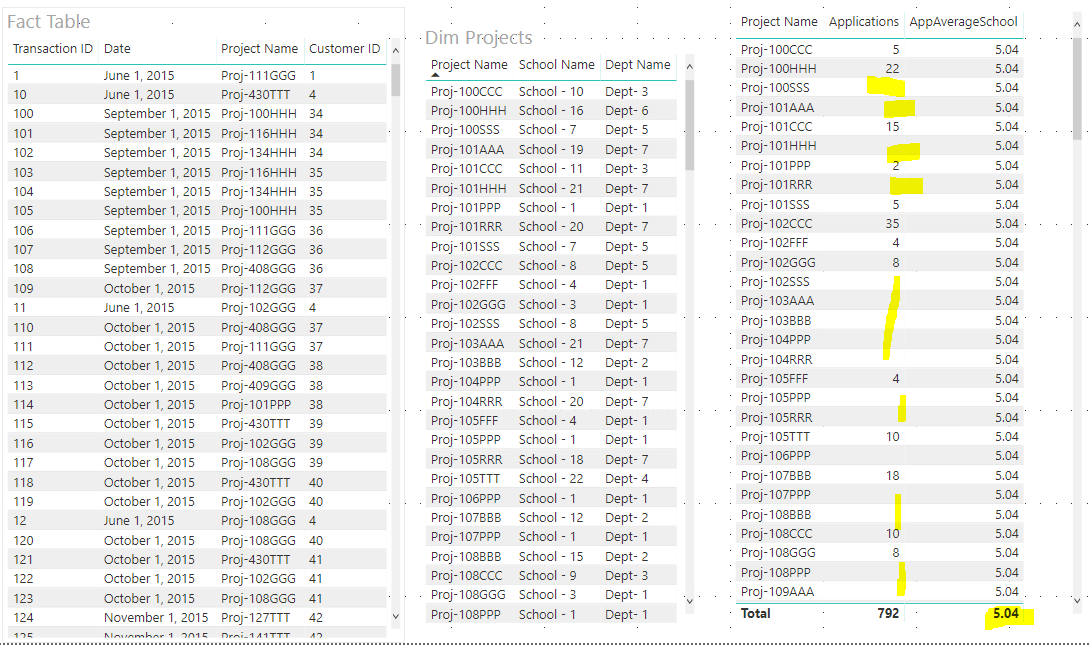Select Proj-106PPP in results table
The height and width of the screenshot is (649, 1090).
click(776, 456)
